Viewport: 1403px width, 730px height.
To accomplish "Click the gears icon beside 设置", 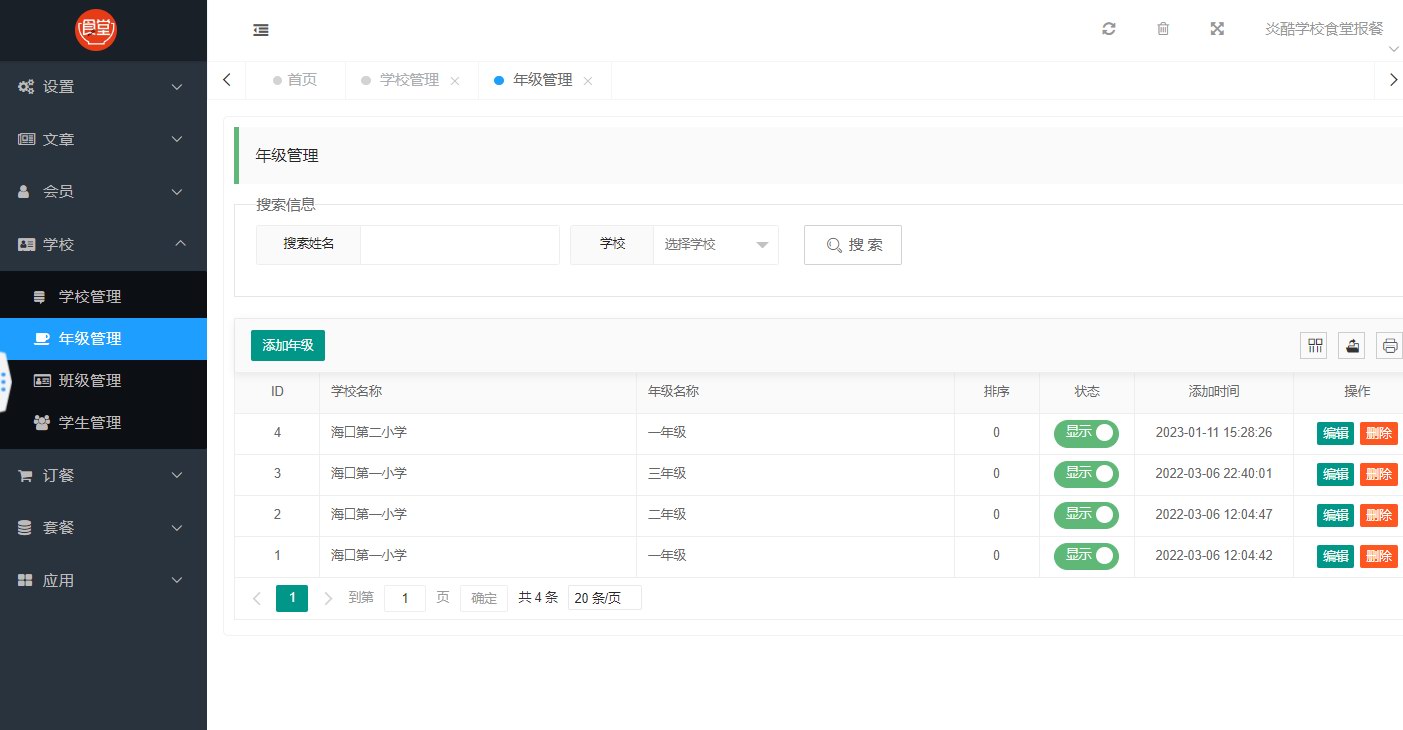I will (x=26, y=87).
